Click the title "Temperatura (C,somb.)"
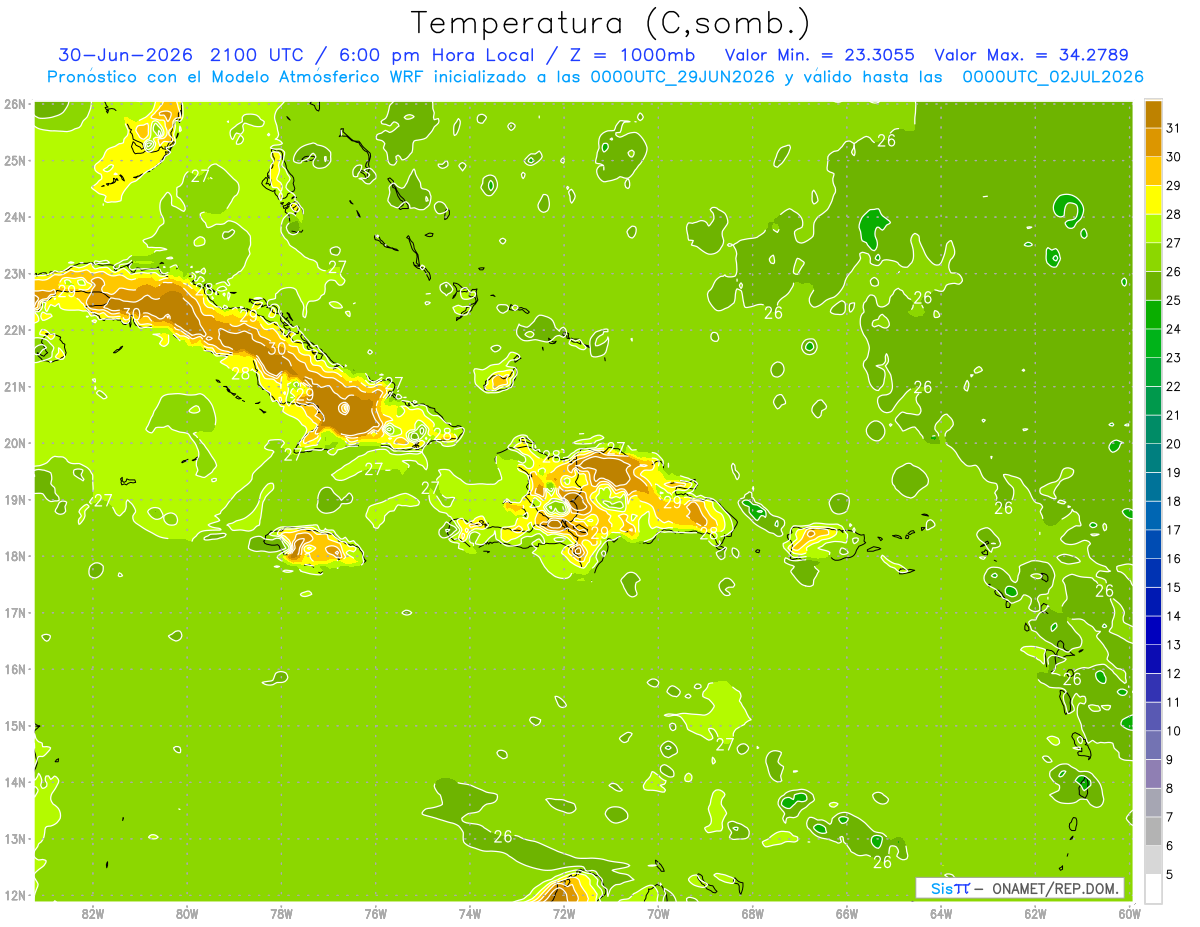 click(x=611, y=23)
